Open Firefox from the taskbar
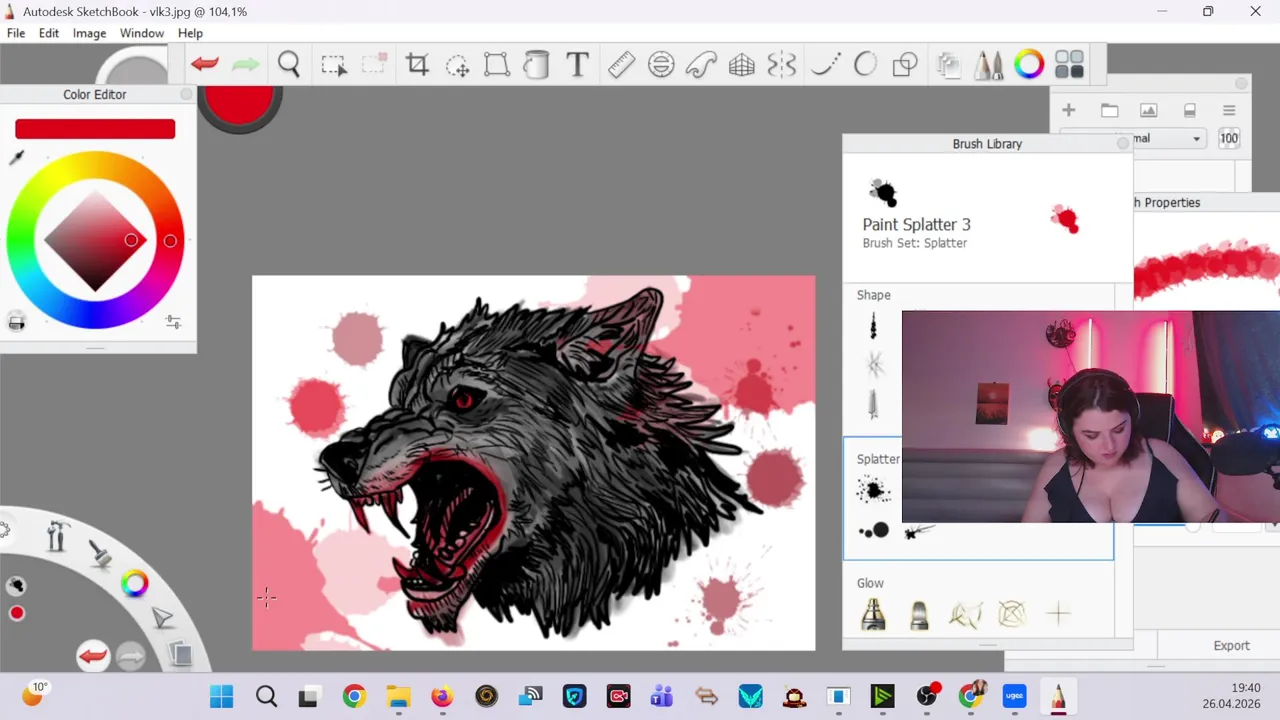1280x720 pixels. coord(442,696)
